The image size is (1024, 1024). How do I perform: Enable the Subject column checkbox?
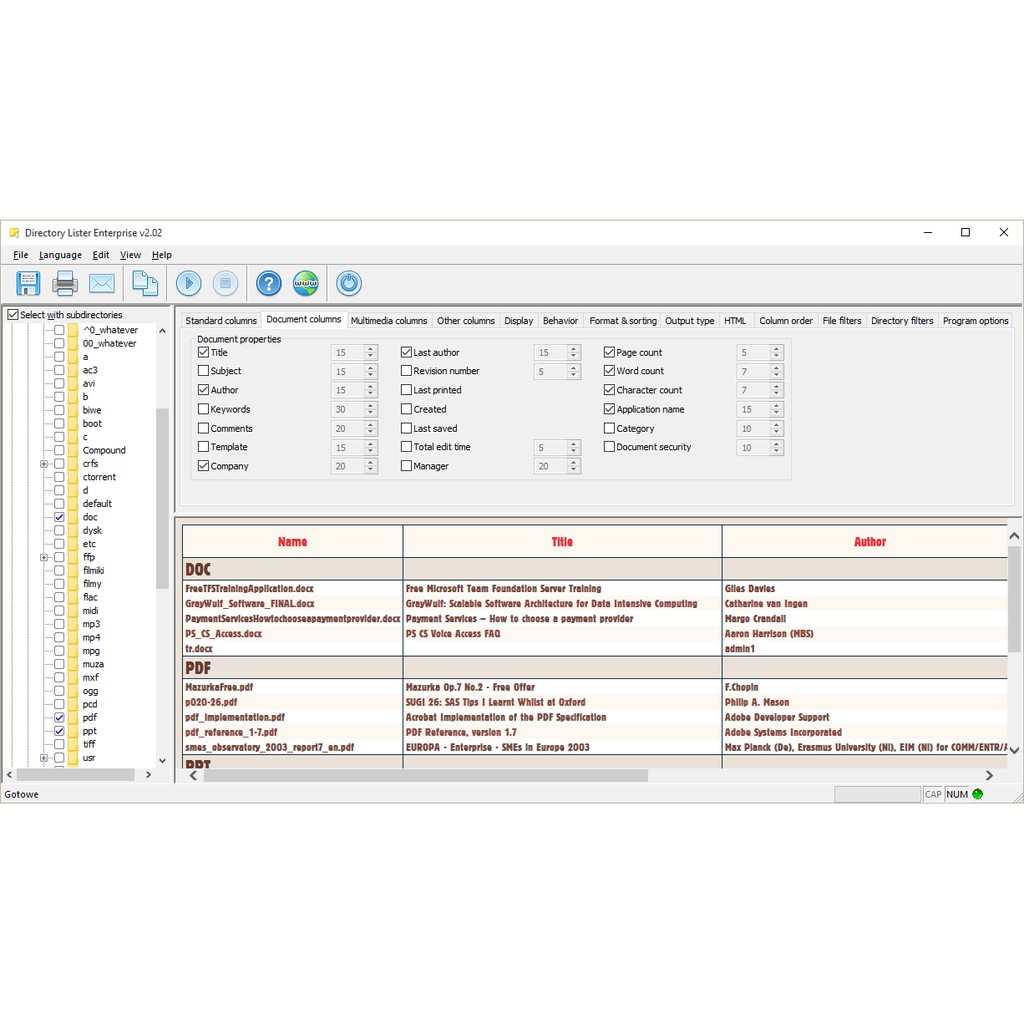coord(204,371)
